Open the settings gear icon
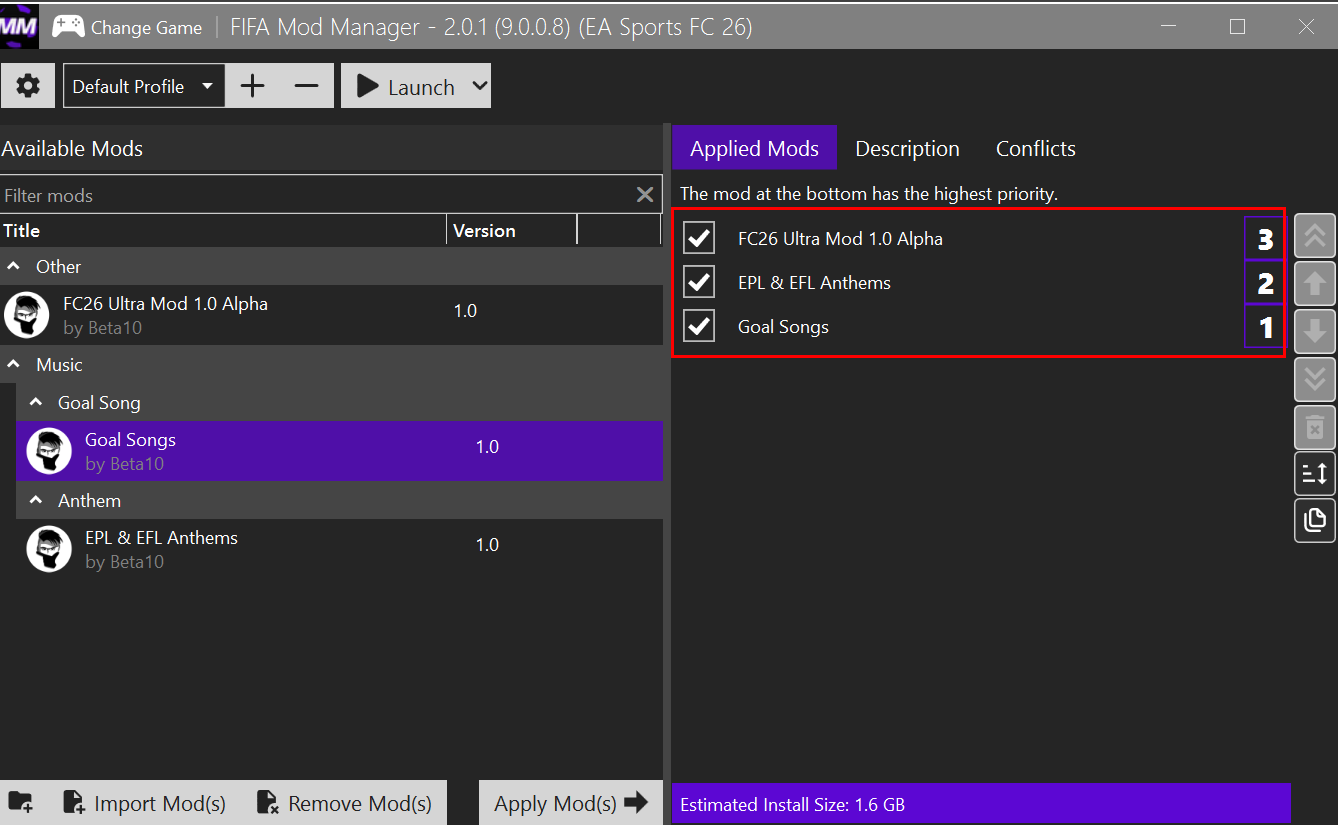The image size is (1338, 825). coord(28,86)
